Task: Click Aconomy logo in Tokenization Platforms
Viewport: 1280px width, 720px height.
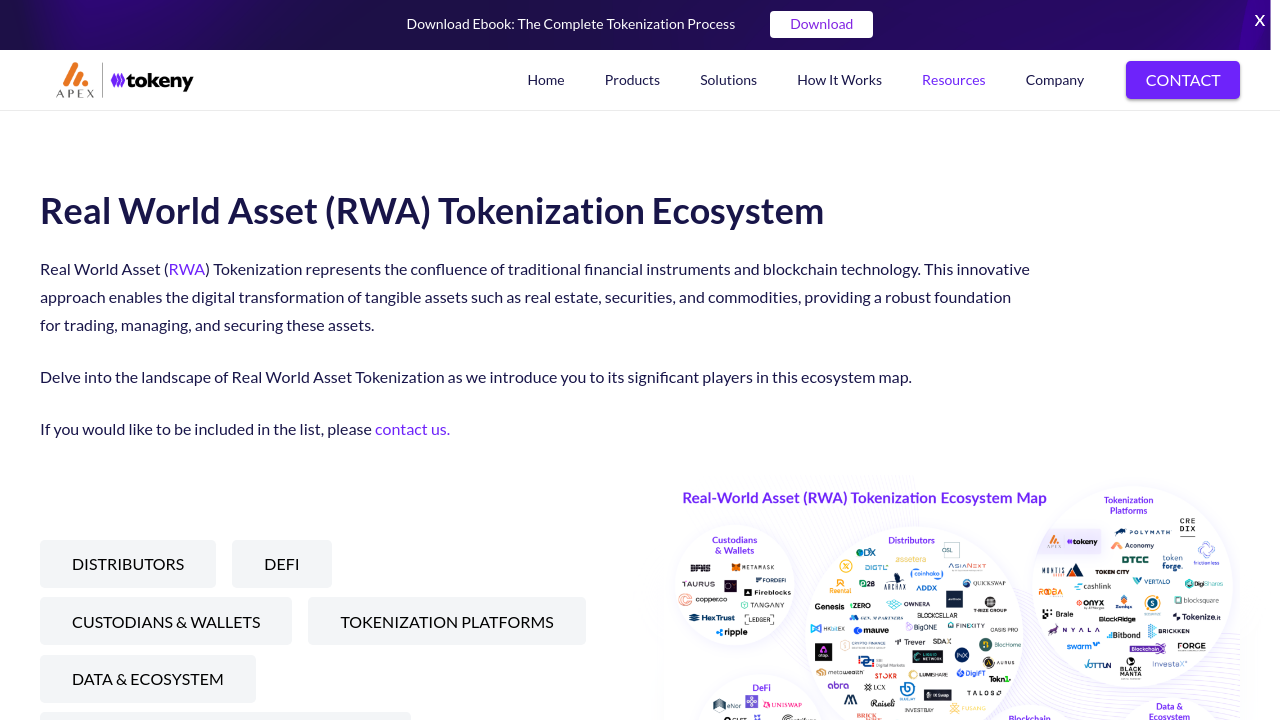Action: 1133,546
